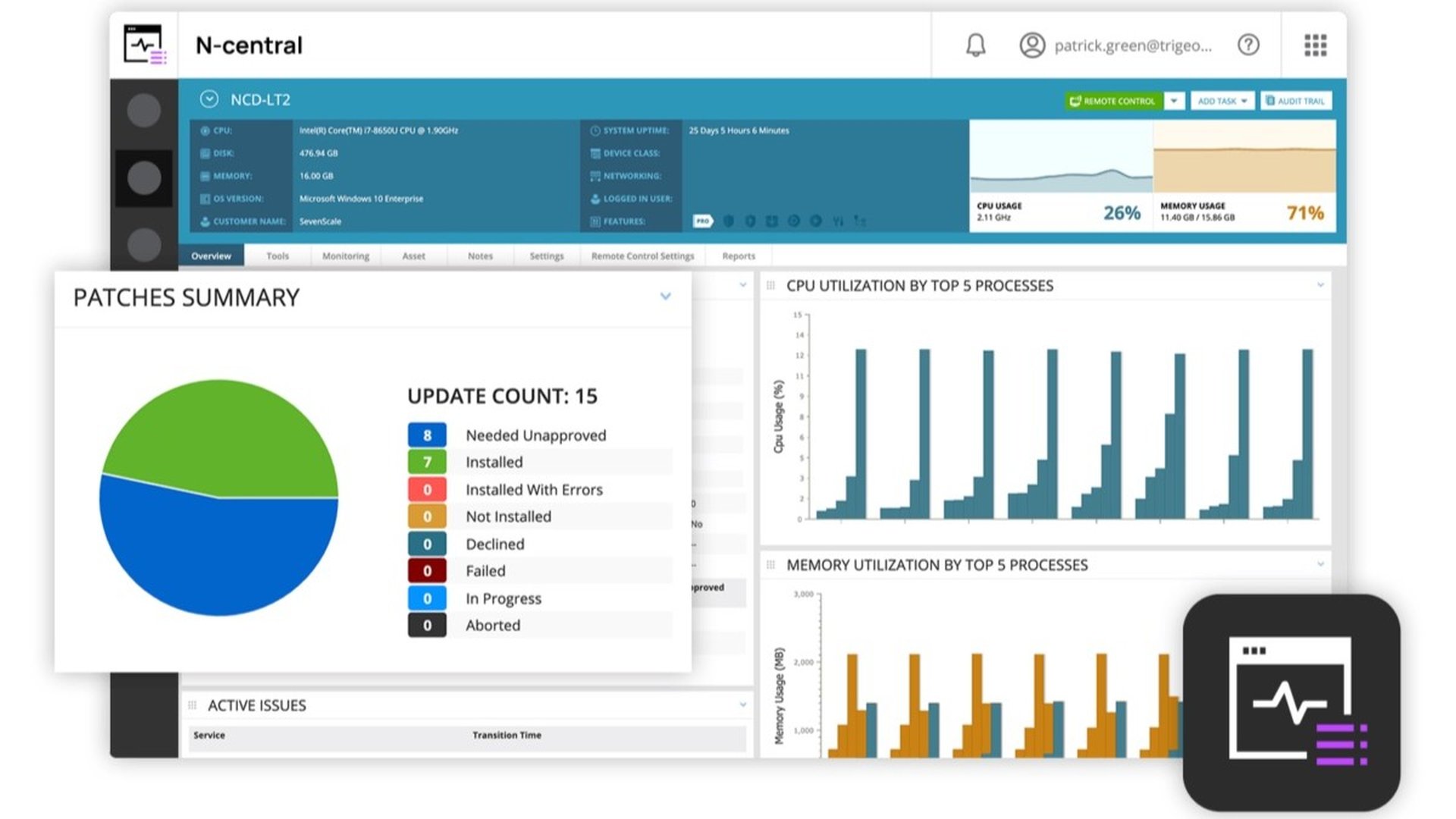The image size is (1456, 819).
Task: Collapse the NCD-LT2 device header toggle
Action: [209, 99]
